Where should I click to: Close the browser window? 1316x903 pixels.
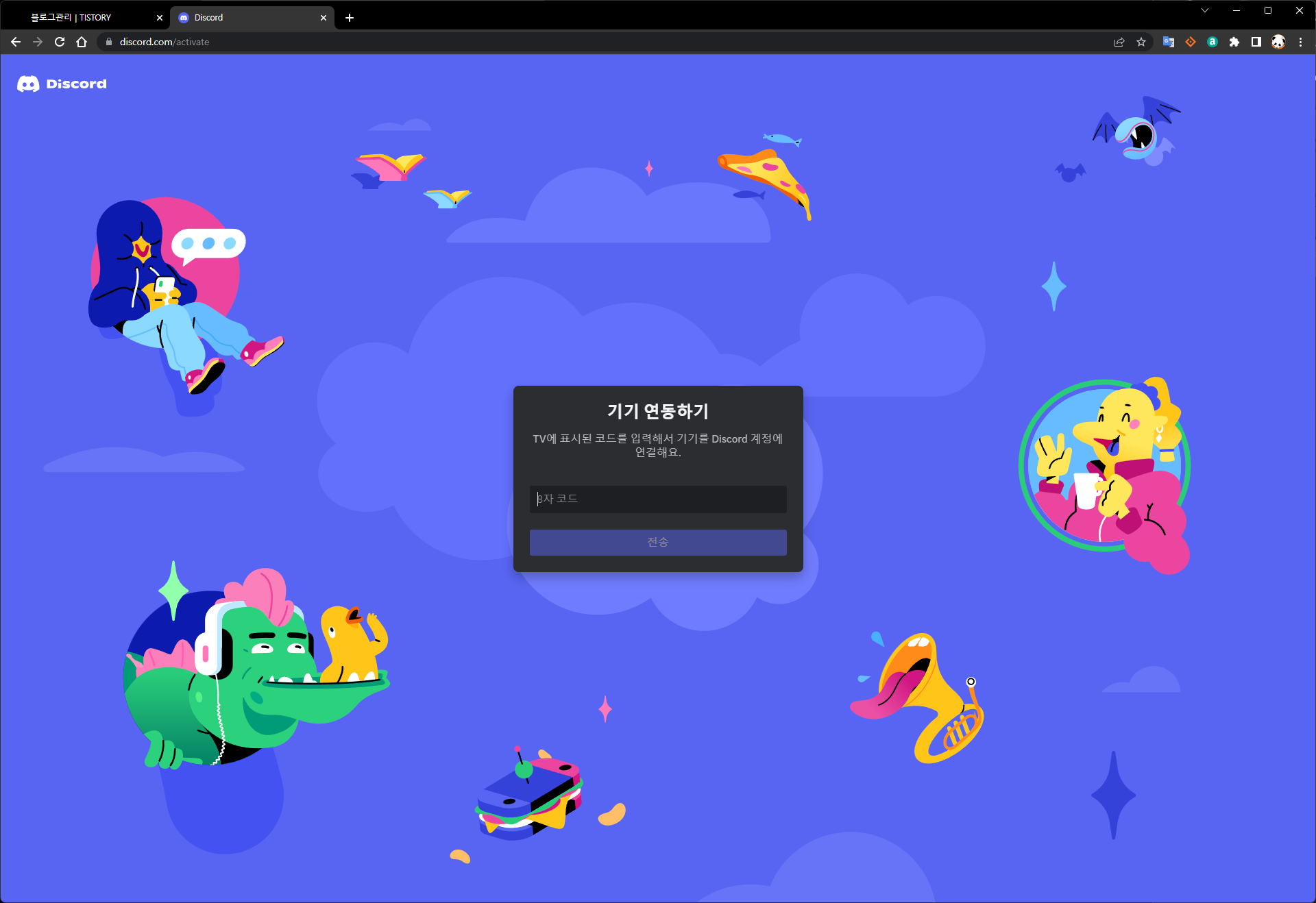(1300, 10)
